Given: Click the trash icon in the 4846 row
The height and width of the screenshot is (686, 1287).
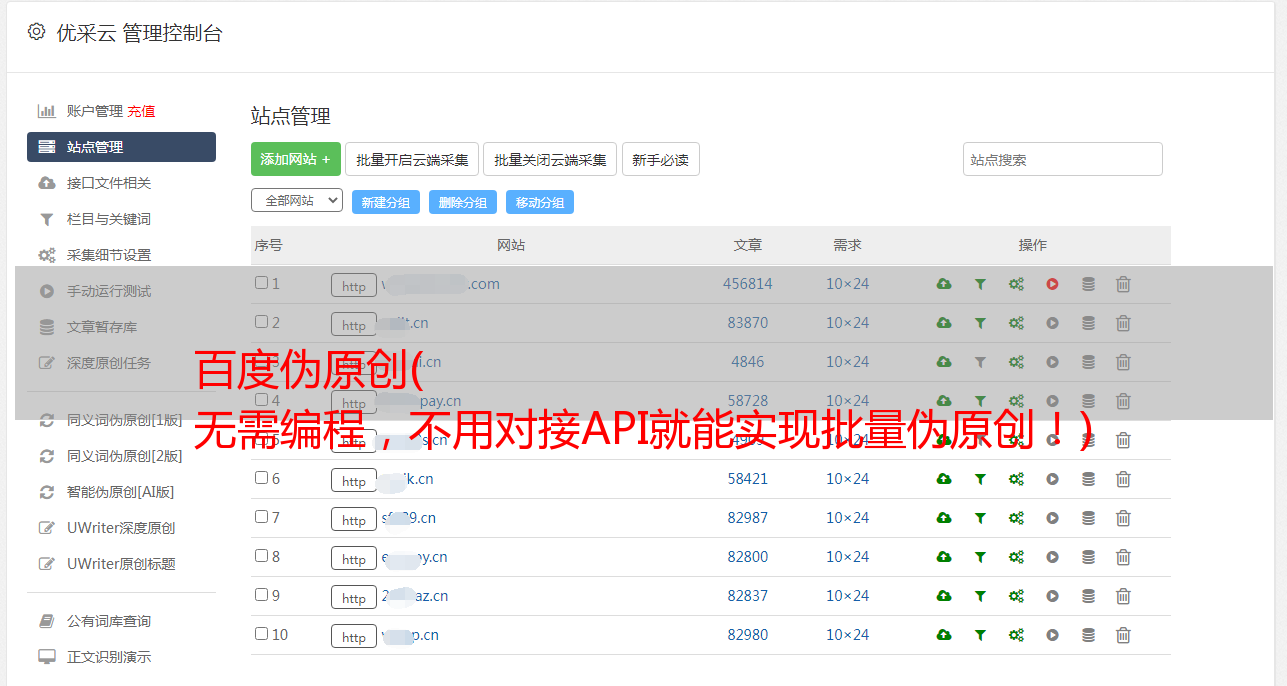Looking at the screenshot, I should coord(1123,362).
